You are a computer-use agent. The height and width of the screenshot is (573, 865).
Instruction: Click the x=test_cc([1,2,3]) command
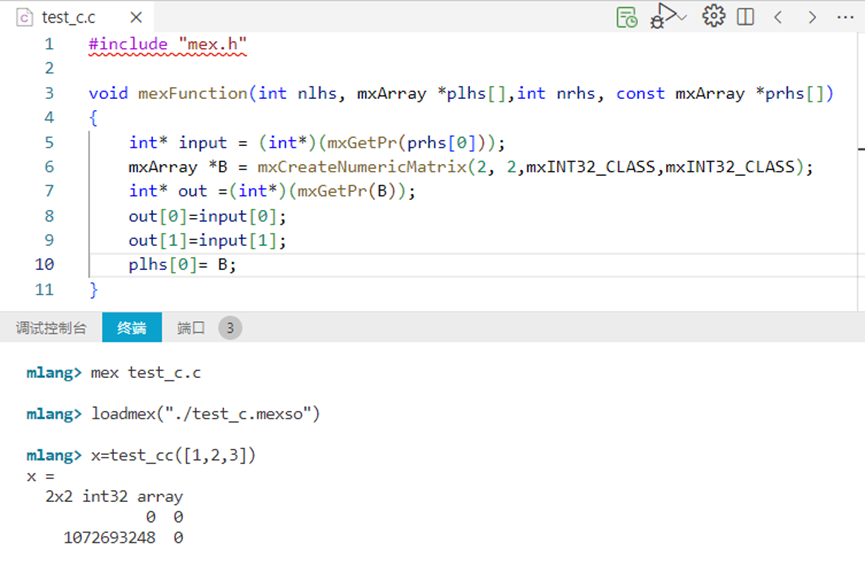click(x=173, y=455)
